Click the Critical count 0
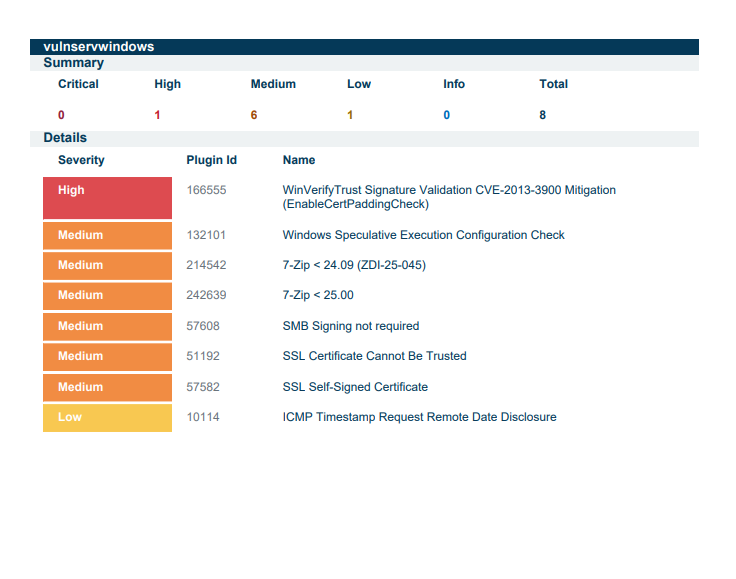Image resolution: width=736 pixels, height=579 pixels. click(61, 115)
